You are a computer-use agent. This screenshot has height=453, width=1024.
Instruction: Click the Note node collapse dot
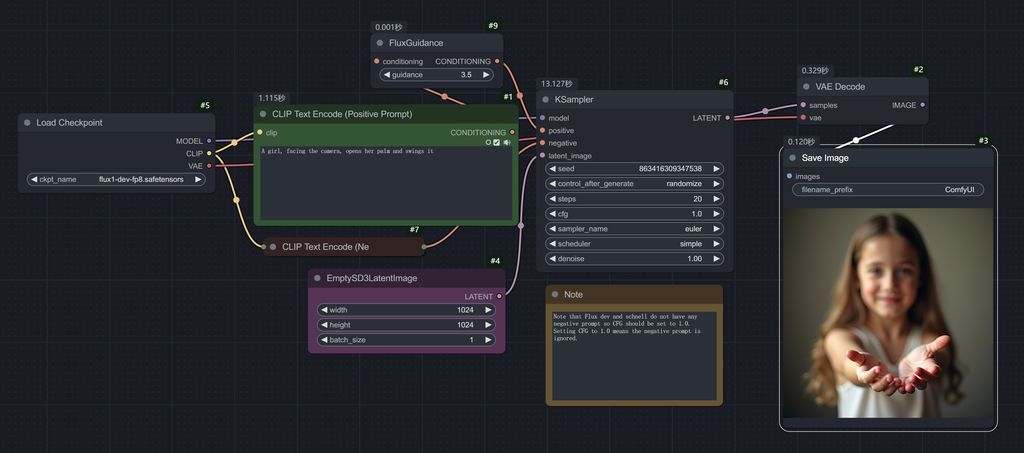point(555,295)
